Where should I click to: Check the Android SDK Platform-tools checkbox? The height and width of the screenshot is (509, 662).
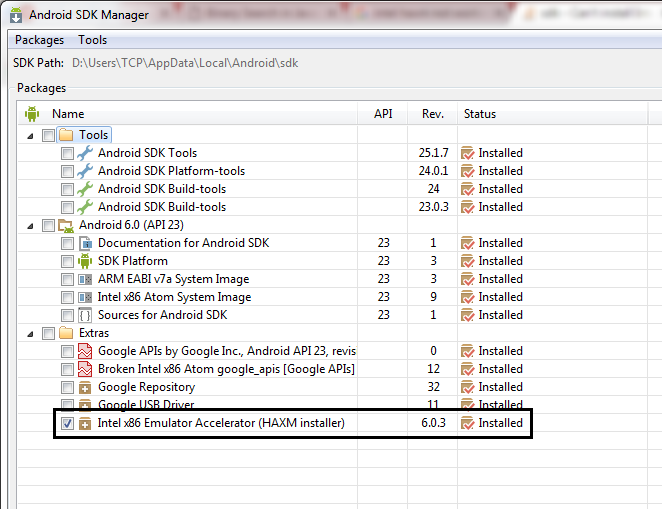point(67,171)
